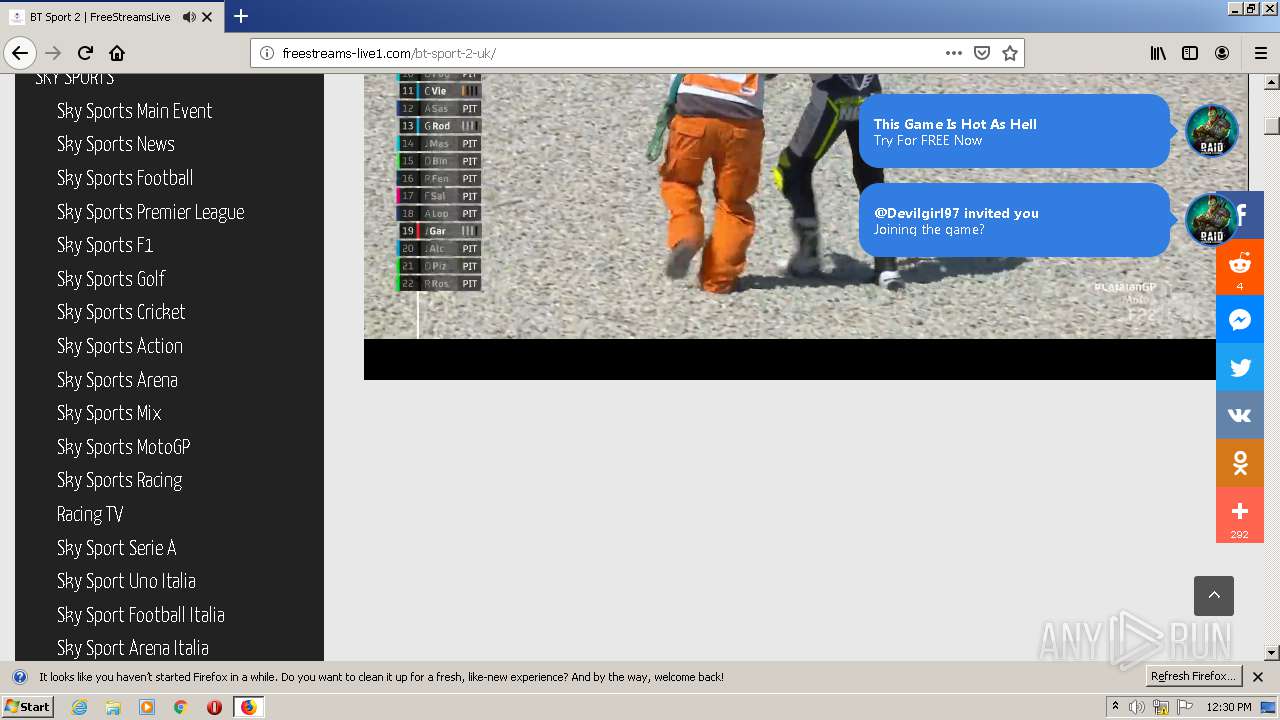
Task: Open Firefox account panel
Action: pos(1222,53)
